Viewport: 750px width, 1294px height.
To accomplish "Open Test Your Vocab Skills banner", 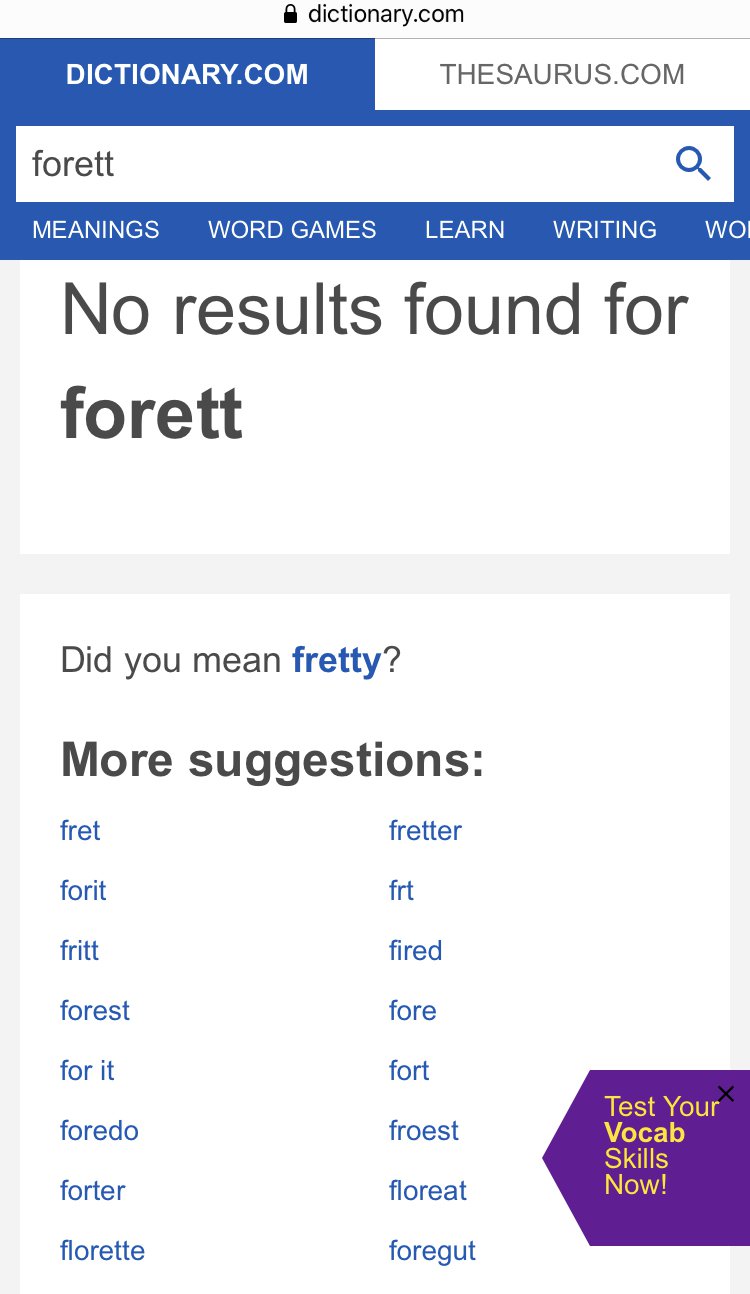I will click(650, 1160).
